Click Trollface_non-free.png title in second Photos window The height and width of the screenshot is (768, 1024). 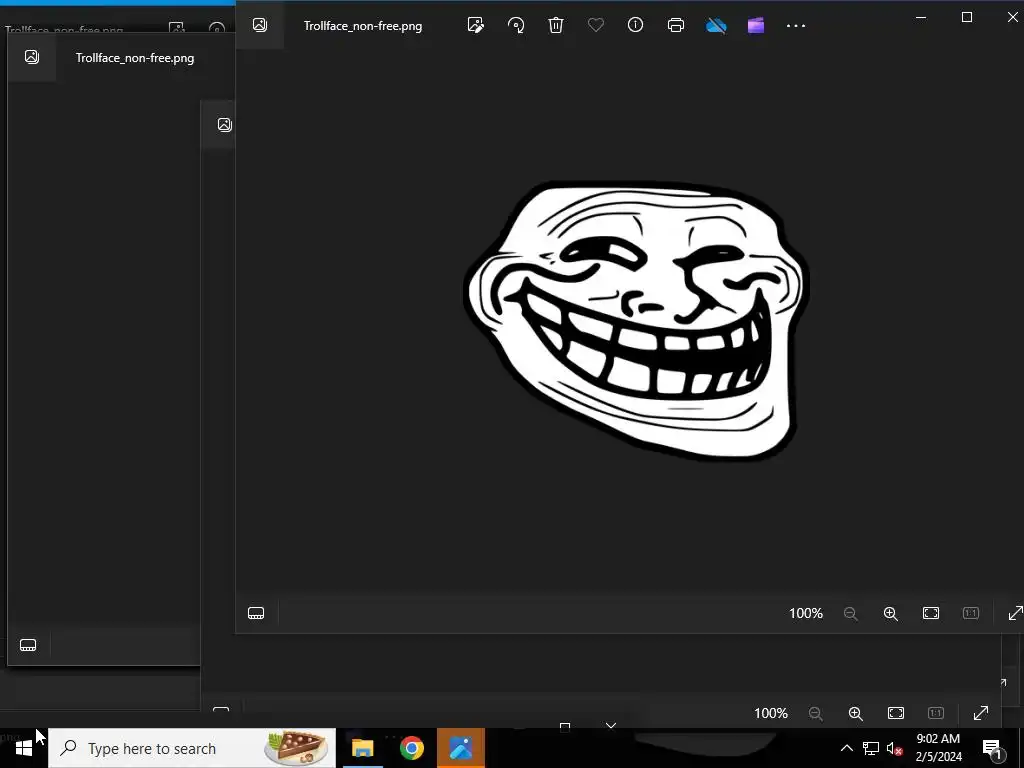(135, 58)
